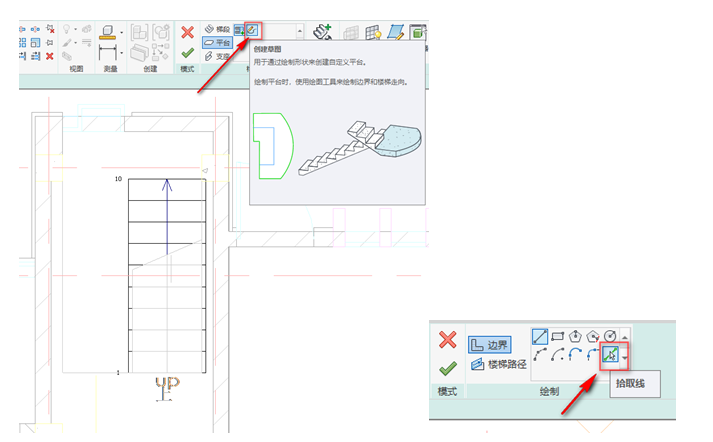Click the UP label below the stairs

pyautogui.click(x=167, y=383)
